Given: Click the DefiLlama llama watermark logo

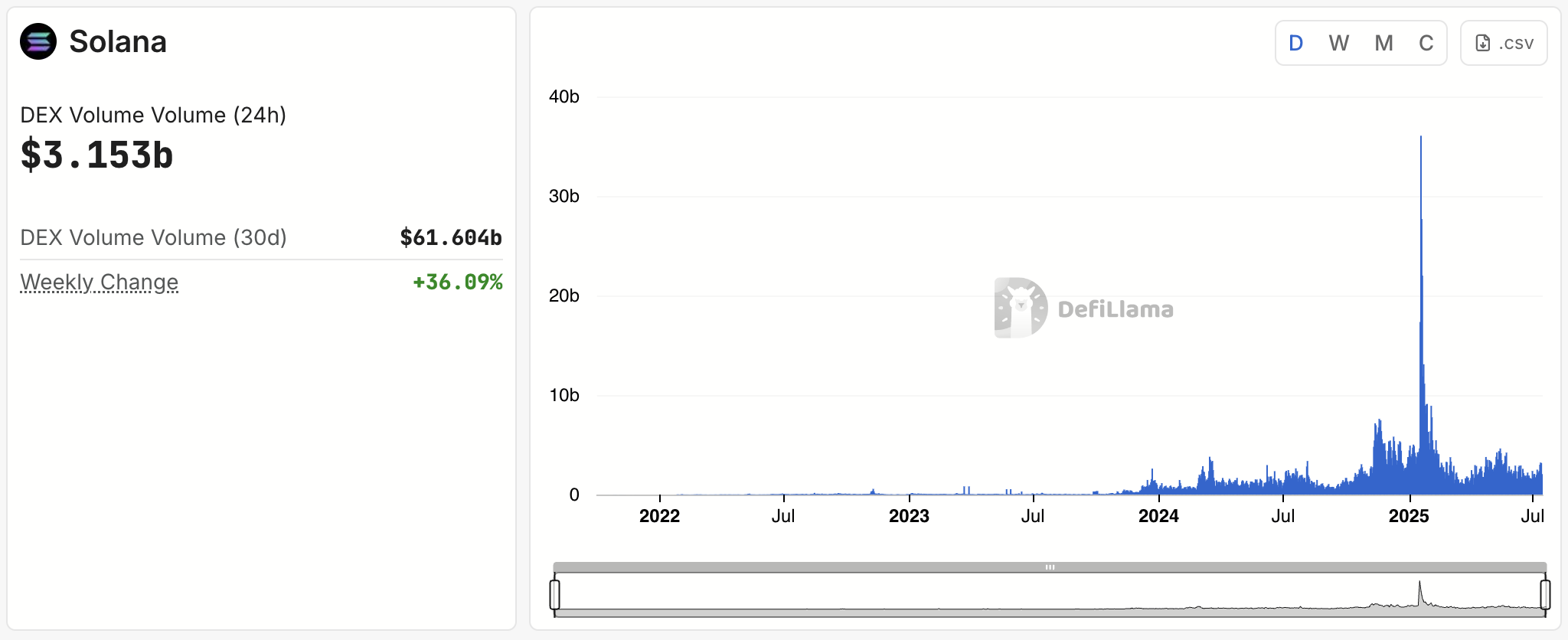Looking at the screenshot, I should [x=1021, y=308].
